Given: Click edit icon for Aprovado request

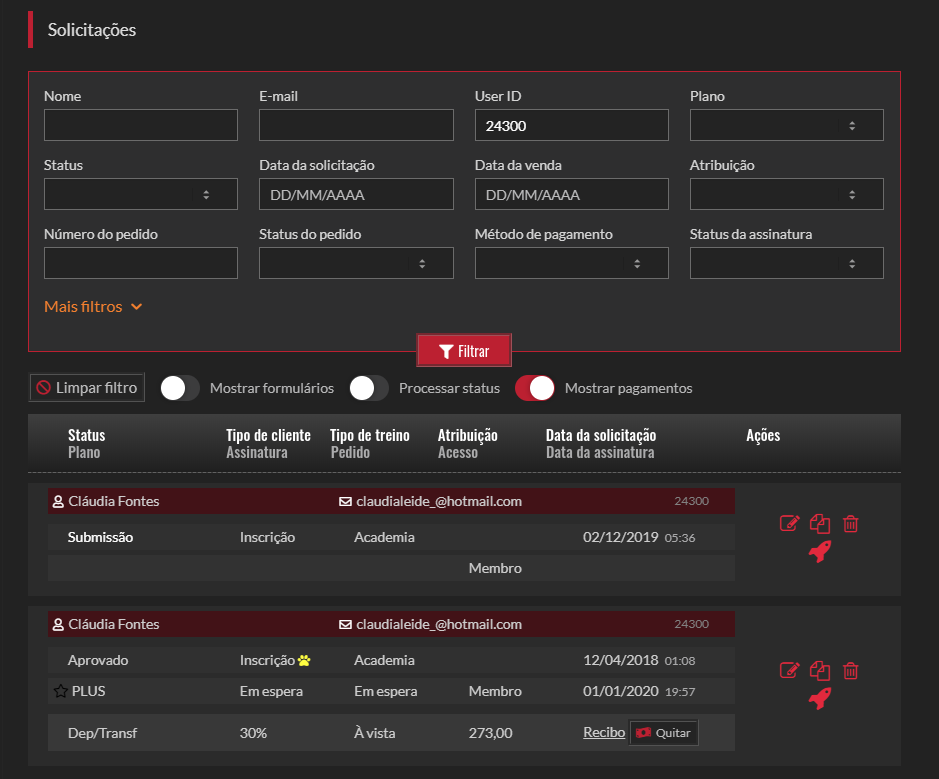Looking at the screenshot, I should click(x=789, y=670).
